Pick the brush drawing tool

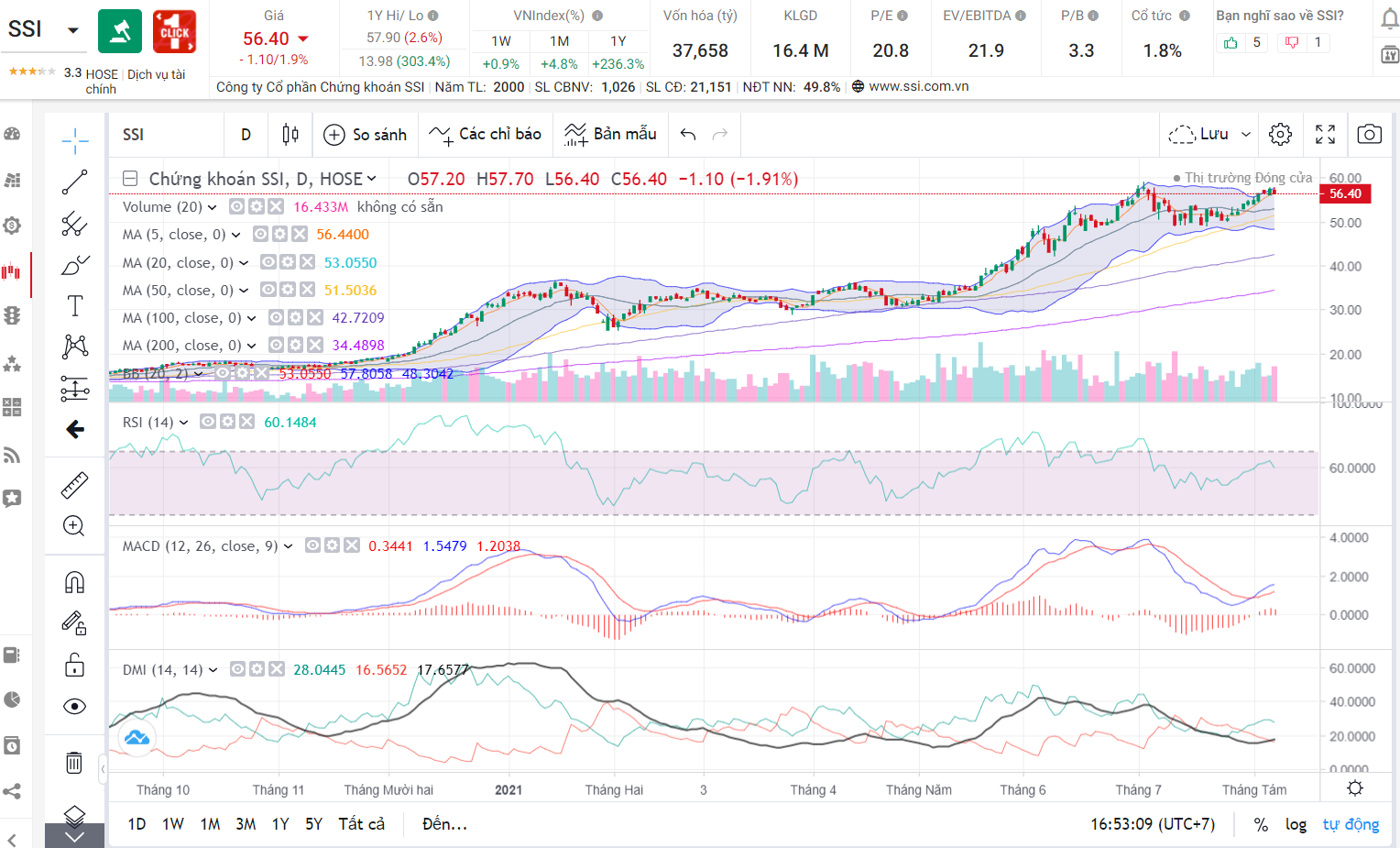[75, 266]
